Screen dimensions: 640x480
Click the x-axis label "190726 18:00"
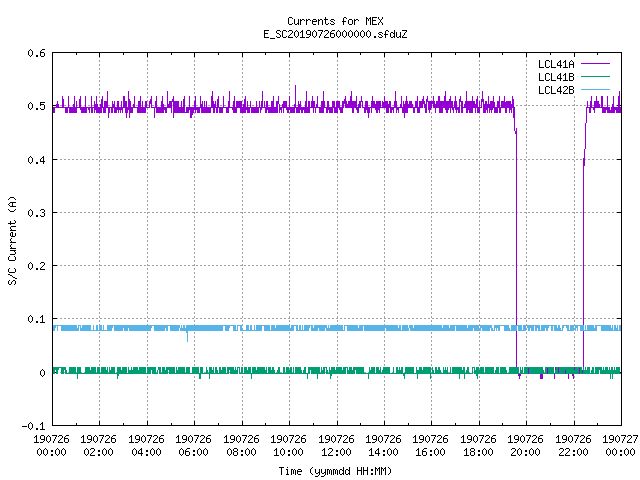click(478, 446)
